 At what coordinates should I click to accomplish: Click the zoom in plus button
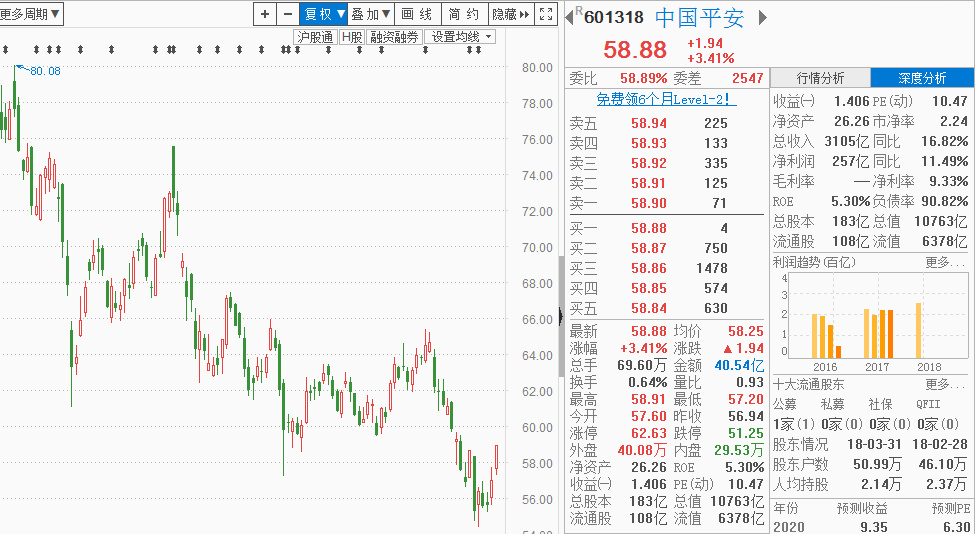click(265, 14)
